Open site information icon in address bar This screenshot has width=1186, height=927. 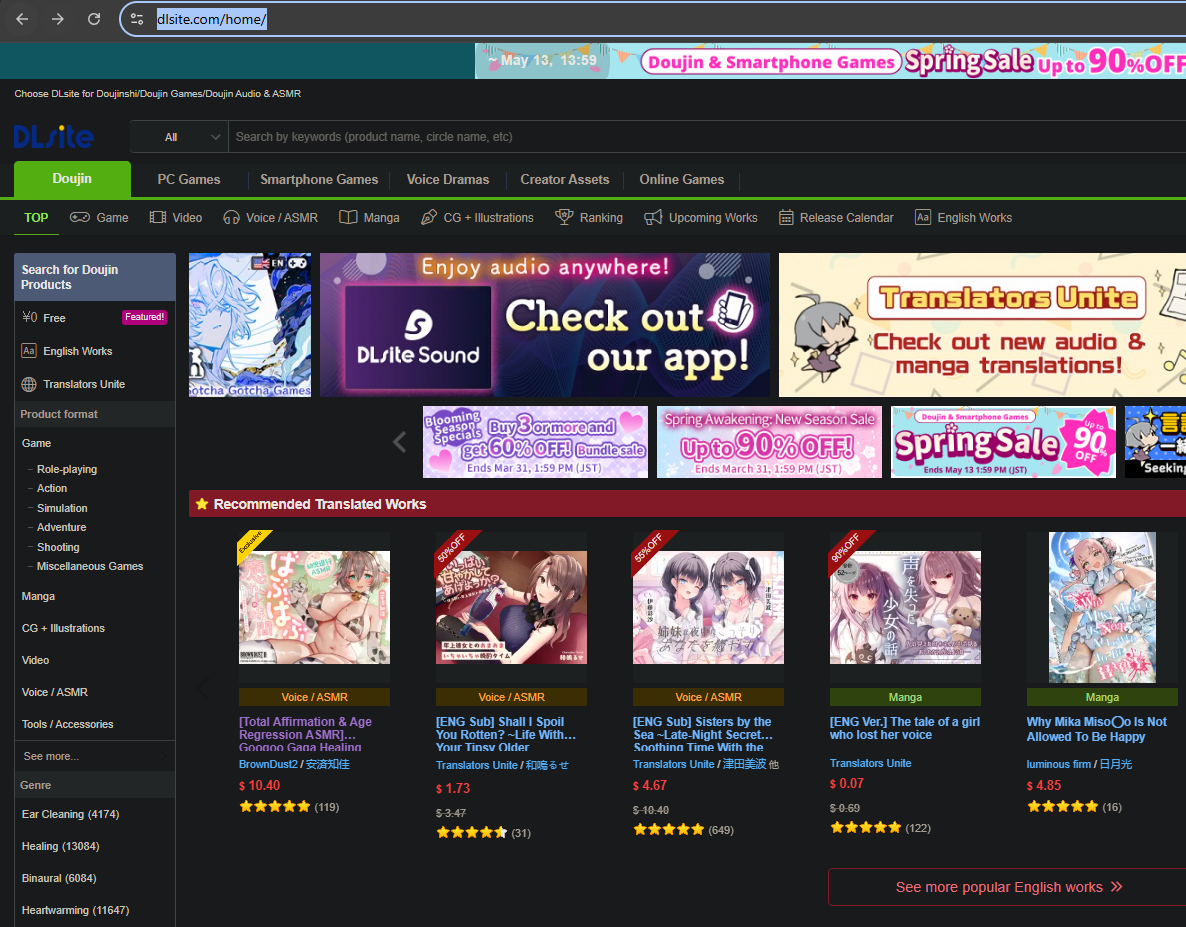coord(137,19)
